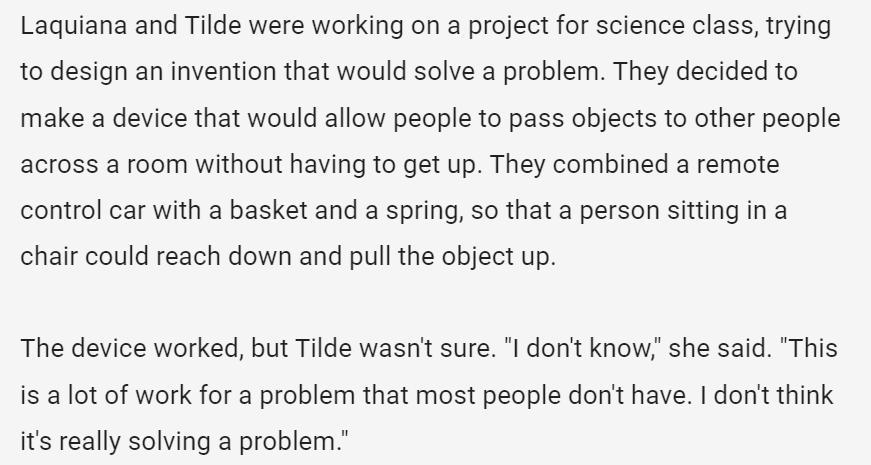Click "The device worked" in second paragraph
871x465 pixels.
pos(132,349)
